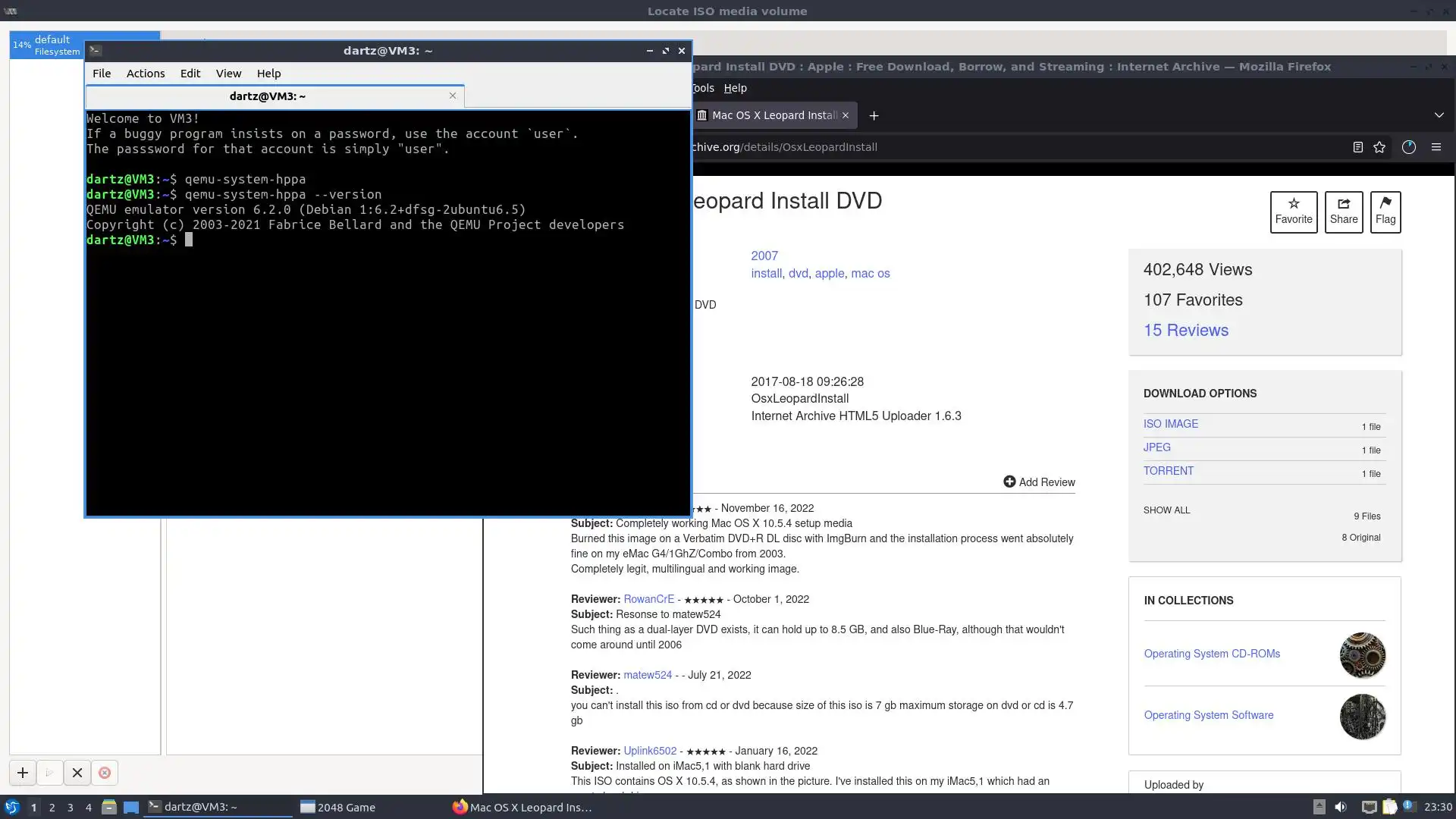This screenshot has width=1456, height=819.
Task: Open the 15 Reviews link
Action: 1185,331
